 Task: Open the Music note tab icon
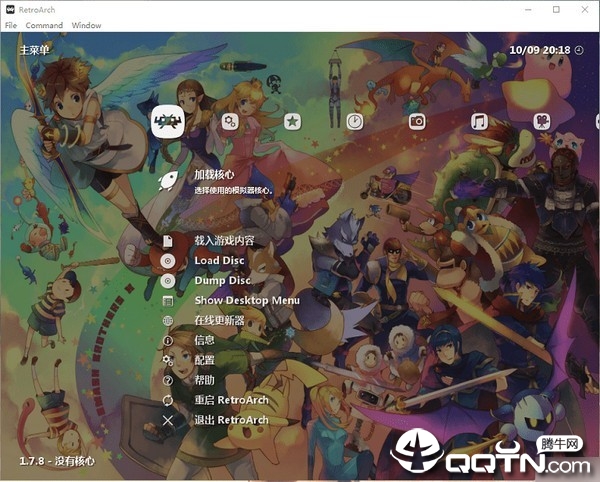(x=479, y=122)
